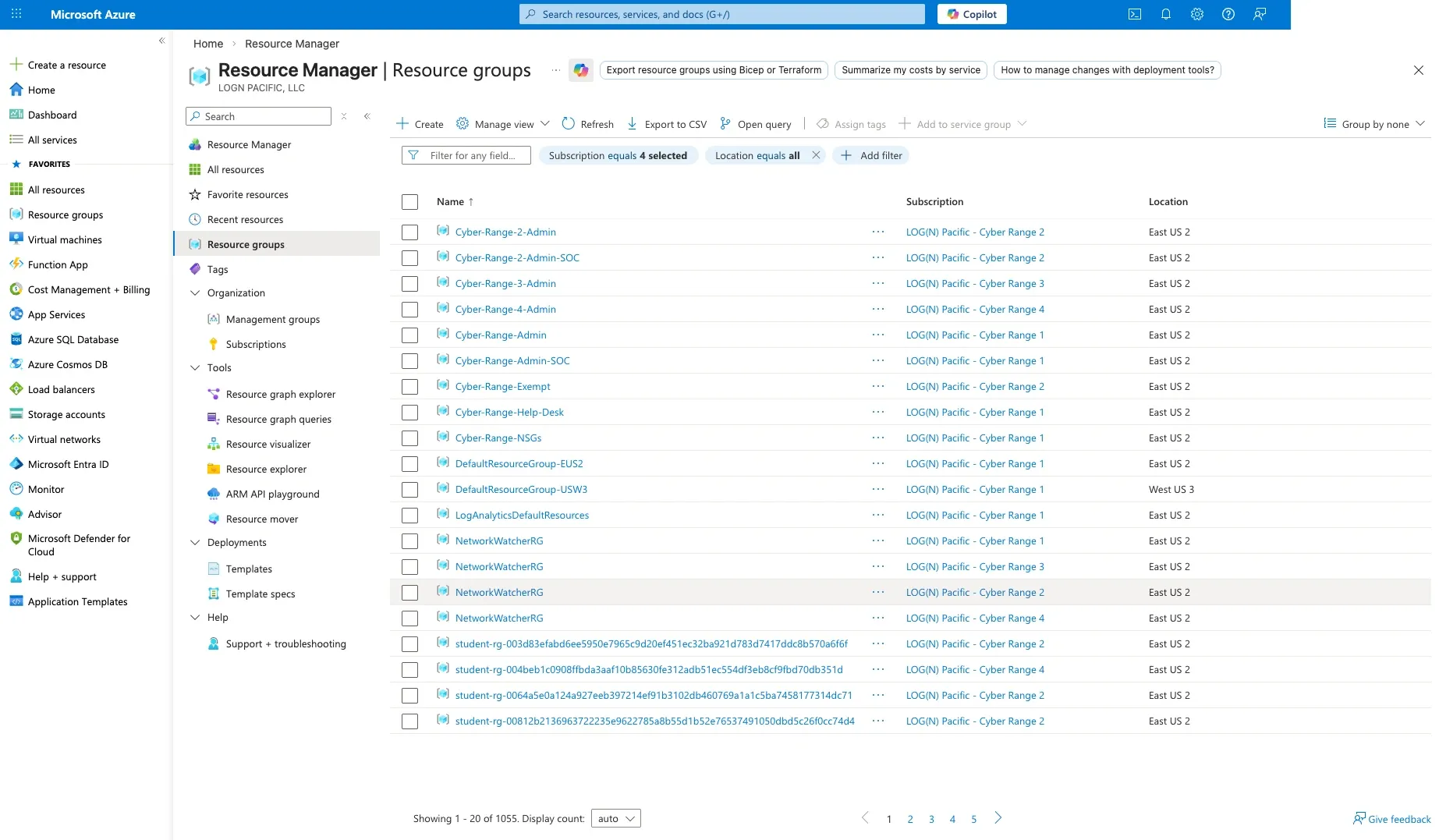Collapse the Deployments section

pyautogui.click(x=195, y=543)
